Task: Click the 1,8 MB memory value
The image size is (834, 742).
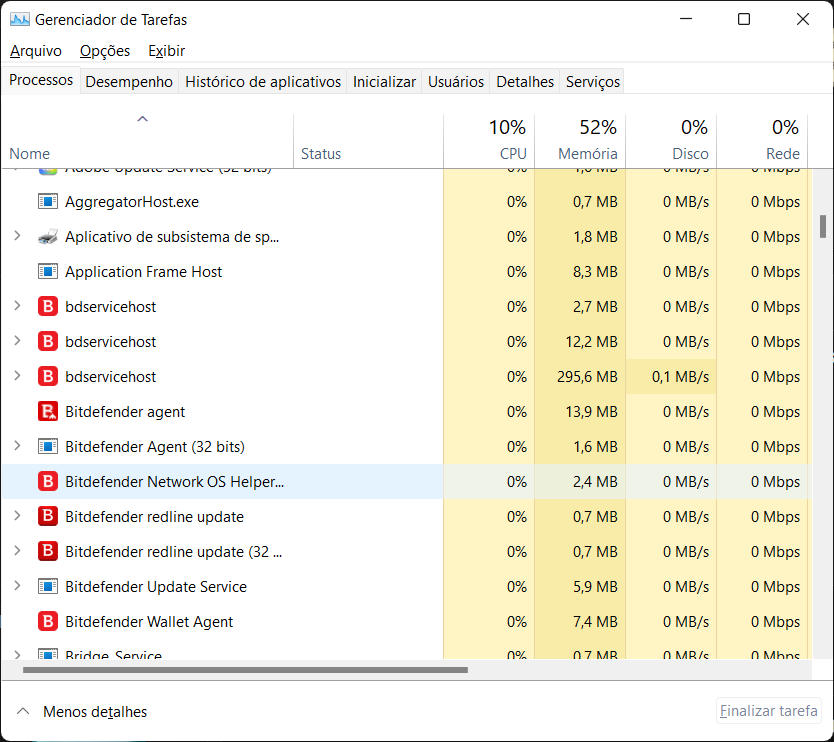Action: point(595,237)
